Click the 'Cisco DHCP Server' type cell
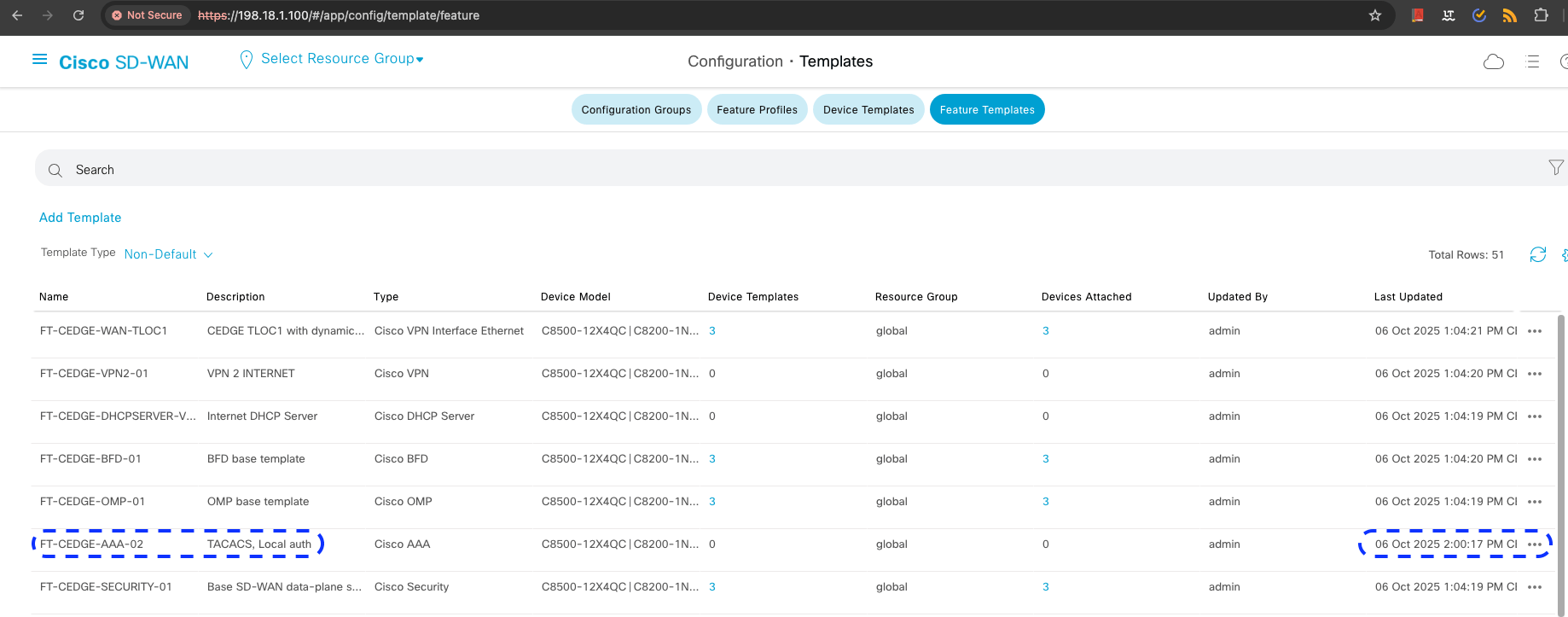1568x617 pixels. (x=424, y=416)
